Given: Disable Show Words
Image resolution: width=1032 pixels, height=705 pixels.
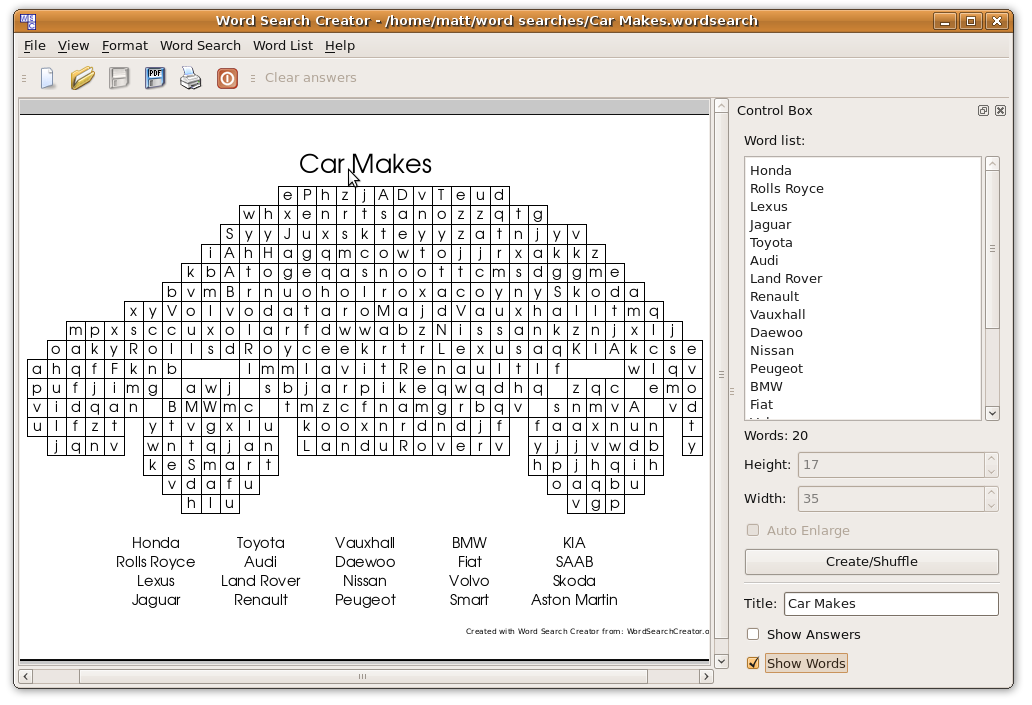Looking at the screenshot, I should pyautogui.click(x=752, y=663).
